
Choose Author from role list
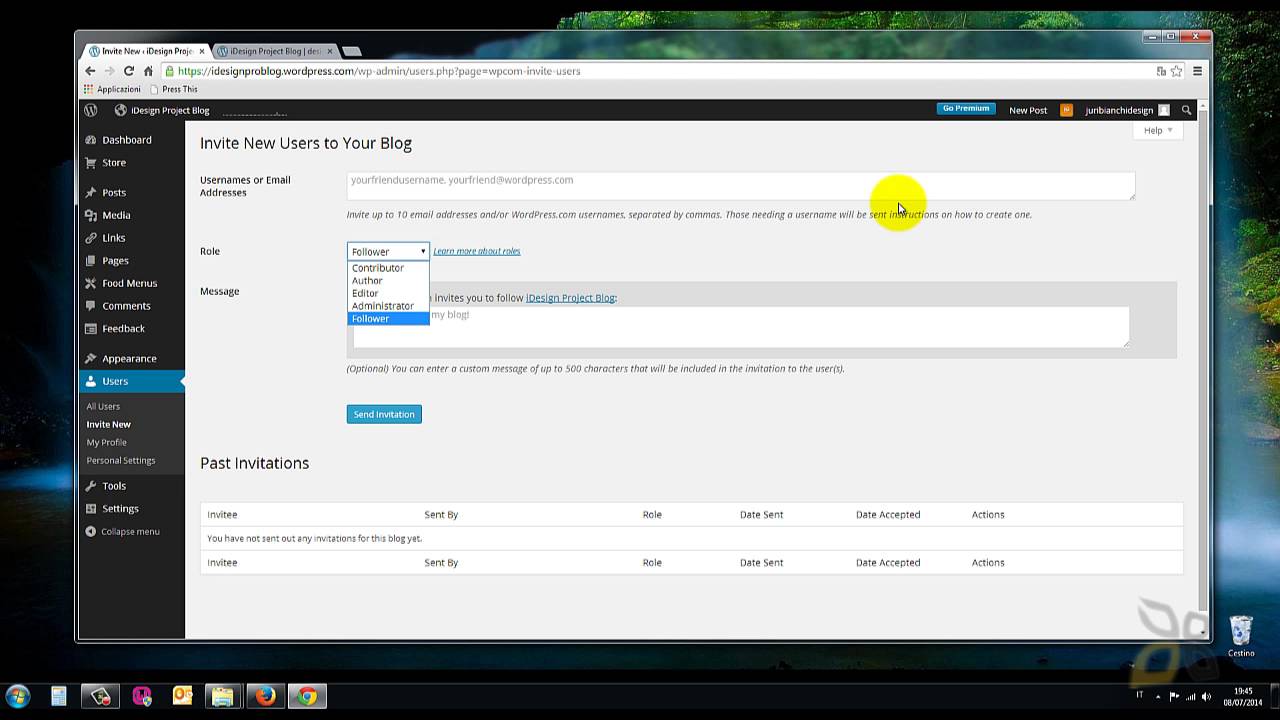pyautogui.click(x=388, y=281)
